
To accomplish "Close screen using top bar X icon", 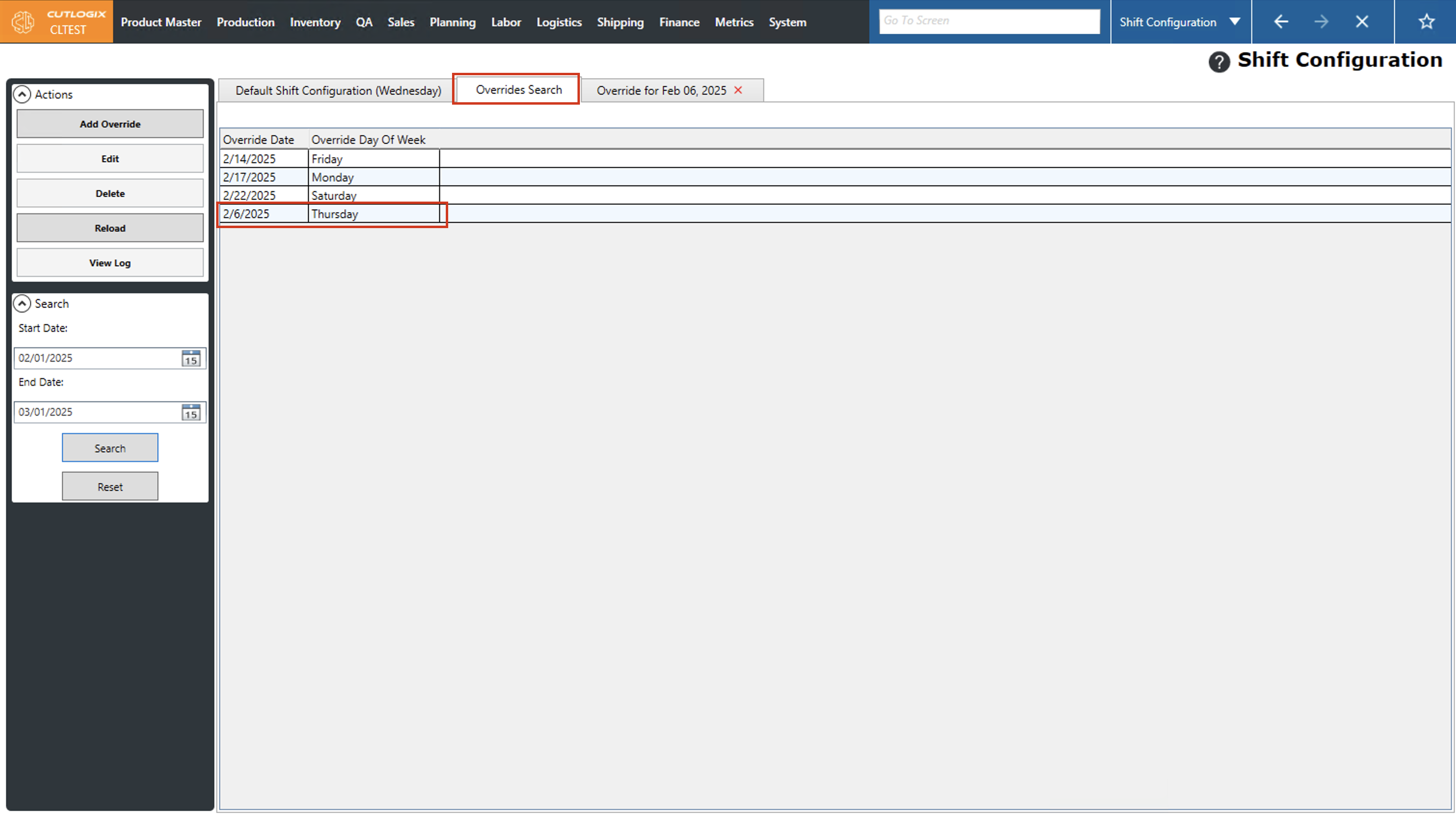I will (x=1361, y=22).
